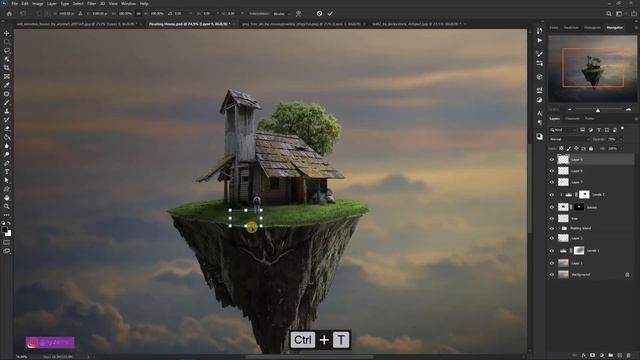Click the canvas vertical scrollbar
The width and height of the screenshot is (640, 360).
click(x=529, y=189)
